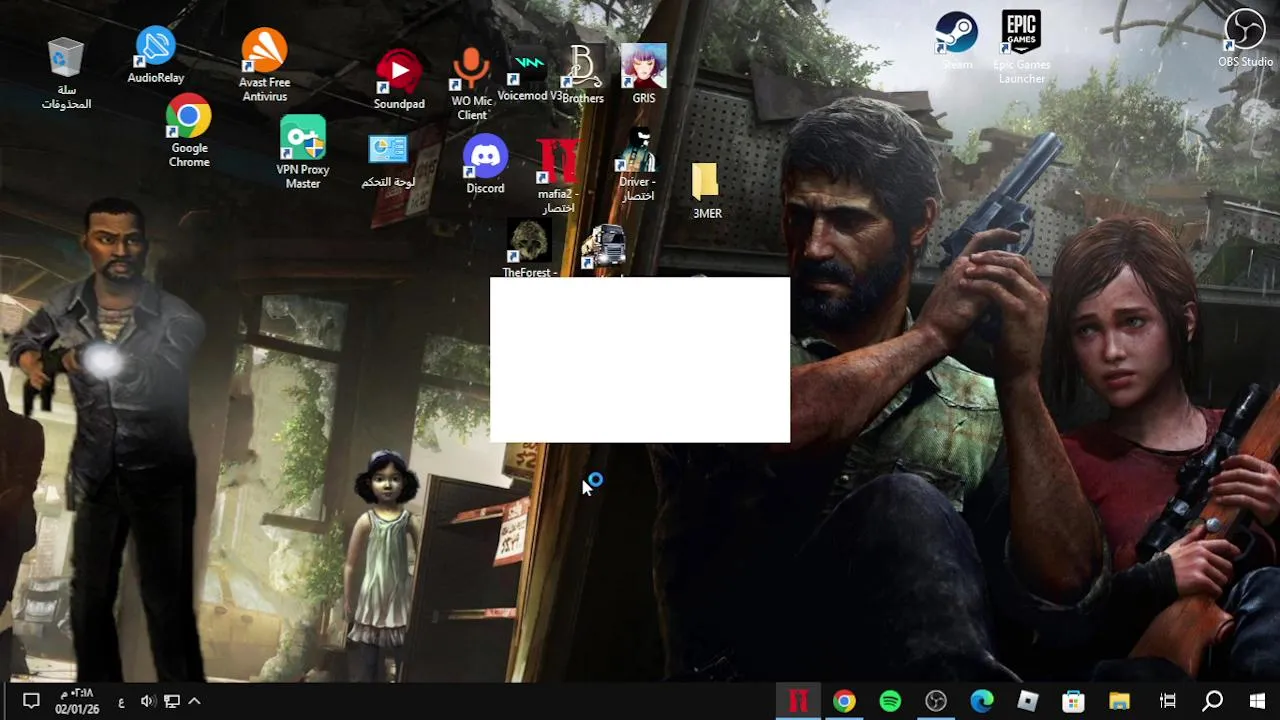This screenshot has width=1280, height=720.
Task: Open Epic Games Launcher shortcut
Action: pos(1021,47)
